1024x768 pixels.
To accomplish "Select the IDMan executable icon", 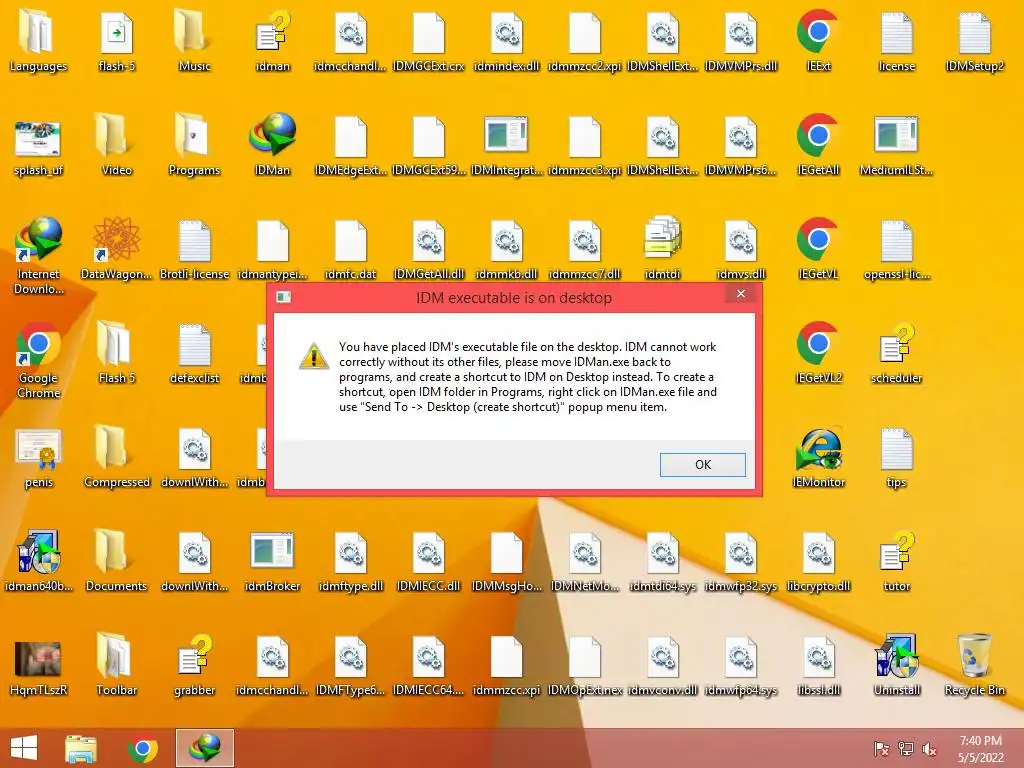I will pos(272,136).
